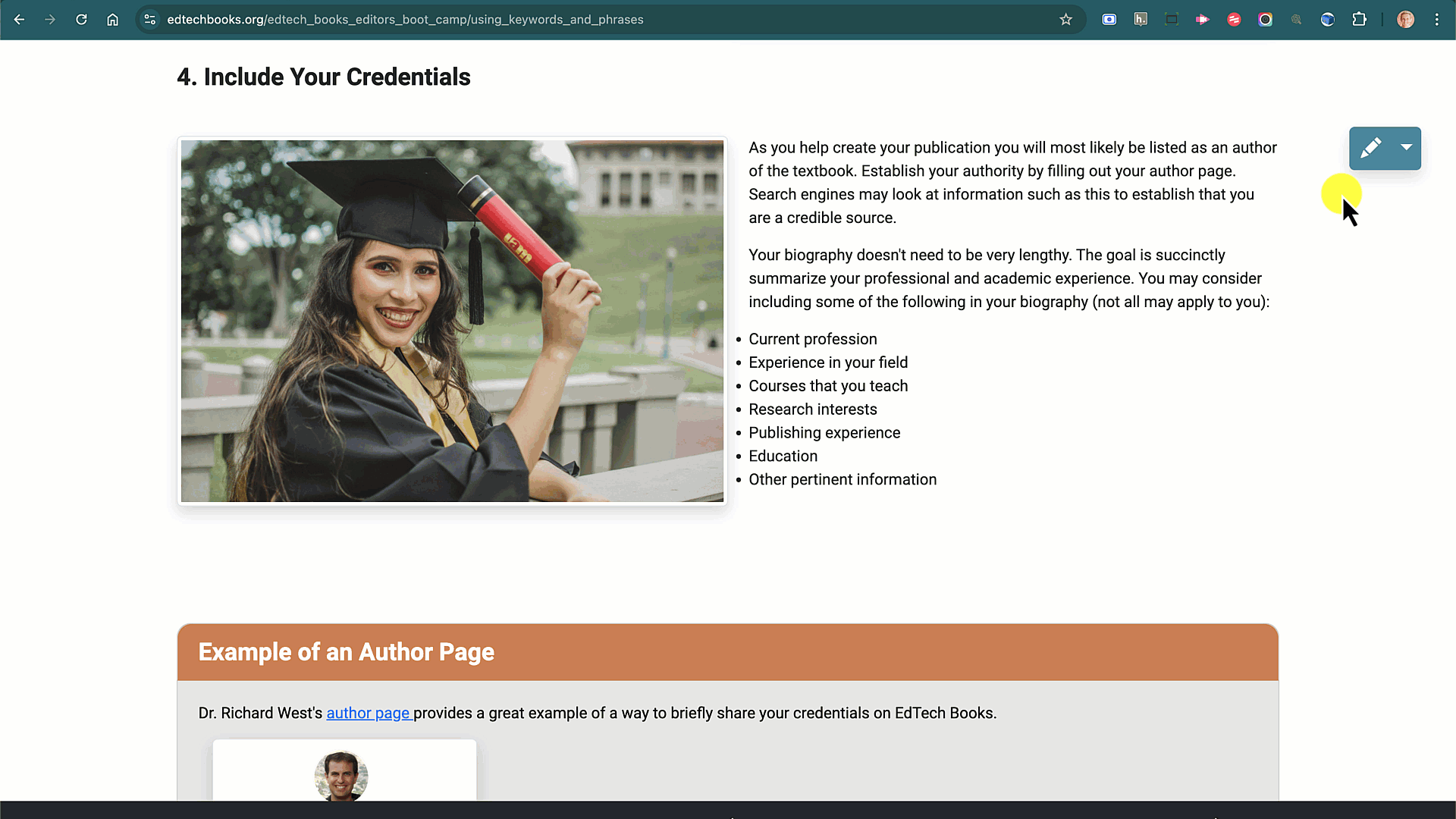
Task: Reload the current page
Action: click(x=81, y=20)
